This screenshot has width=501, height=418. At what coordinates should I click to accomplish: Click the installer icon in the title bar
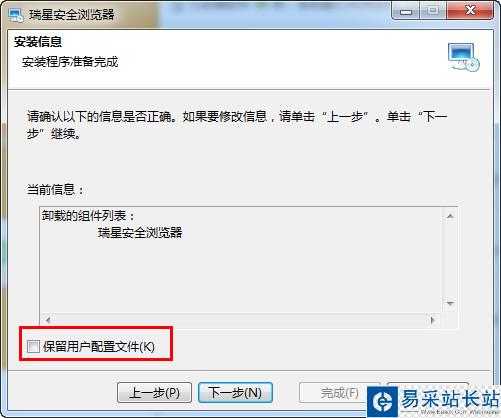click(x=16, y=15)
